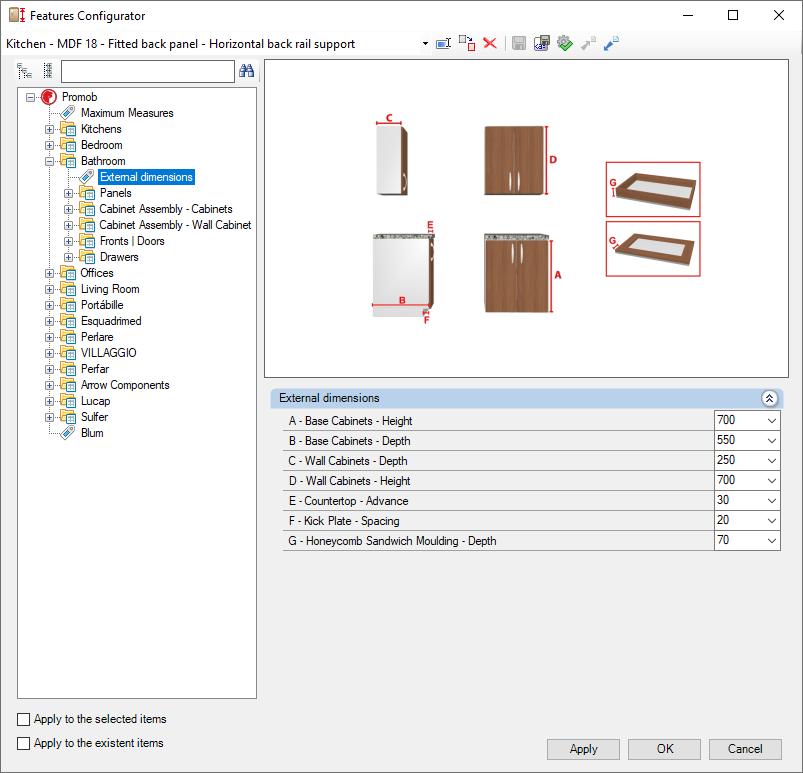Collapse the Bathroom tree node
This screenshot has height=773, width=803.
coord(49,161)
